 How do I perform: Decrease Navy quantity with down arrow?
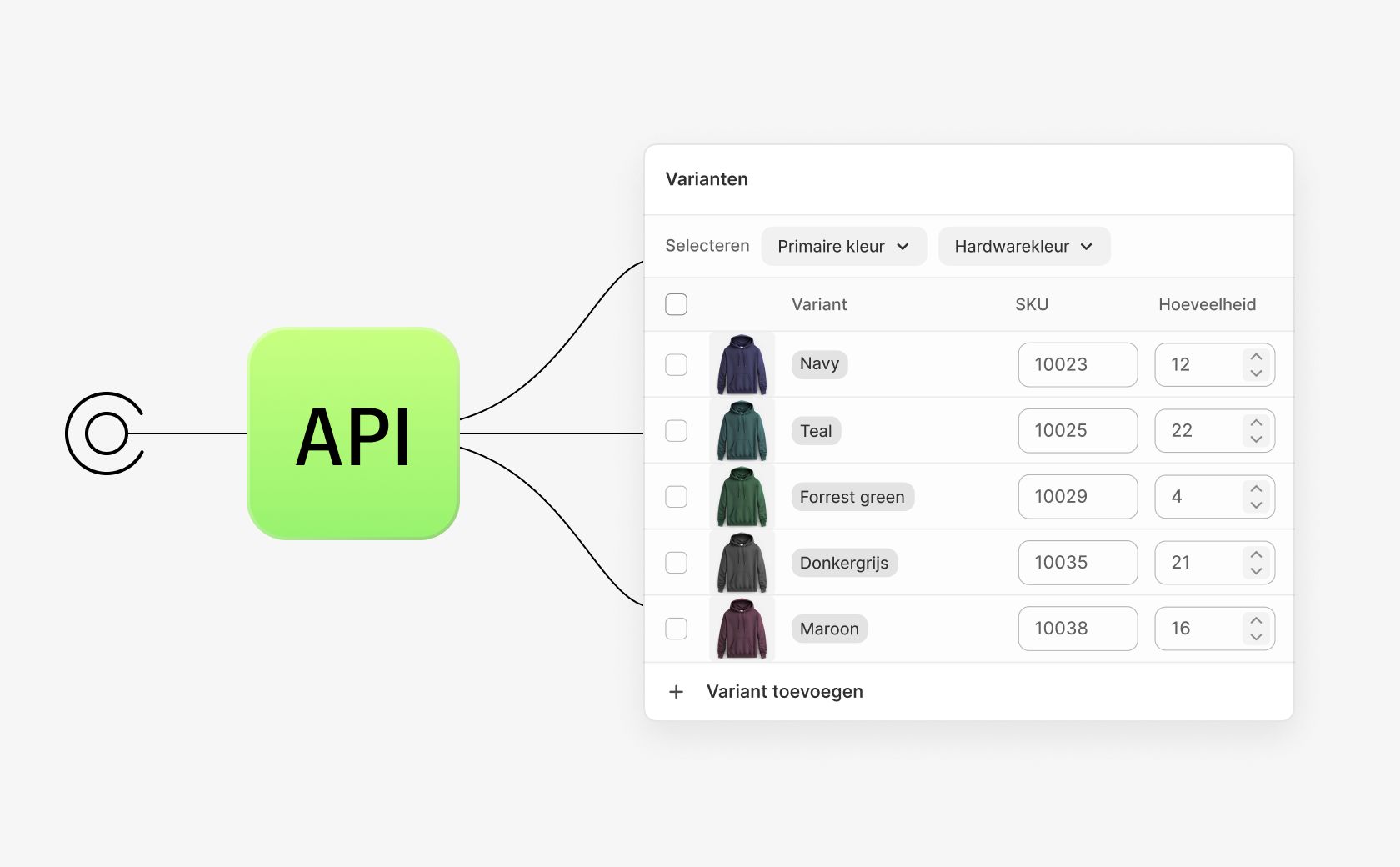tap(1256, 373)
